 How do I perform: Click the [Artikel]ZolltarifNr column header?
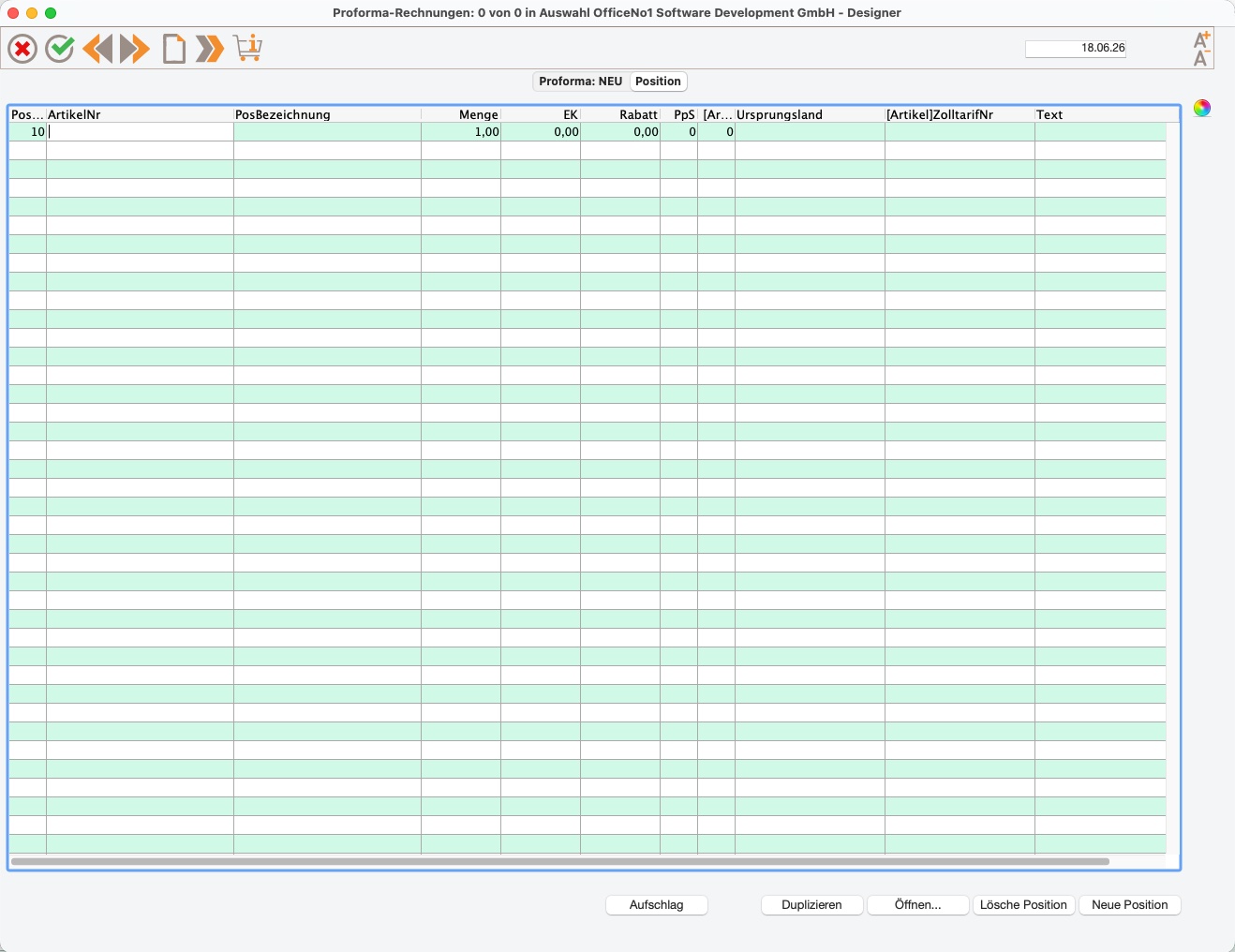(x=960, y=114)
